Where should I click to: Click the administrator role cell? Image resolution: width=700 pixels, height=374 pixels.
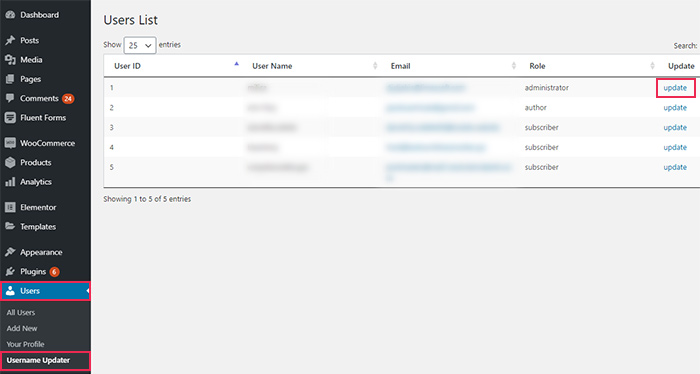[x=546, y=88]
